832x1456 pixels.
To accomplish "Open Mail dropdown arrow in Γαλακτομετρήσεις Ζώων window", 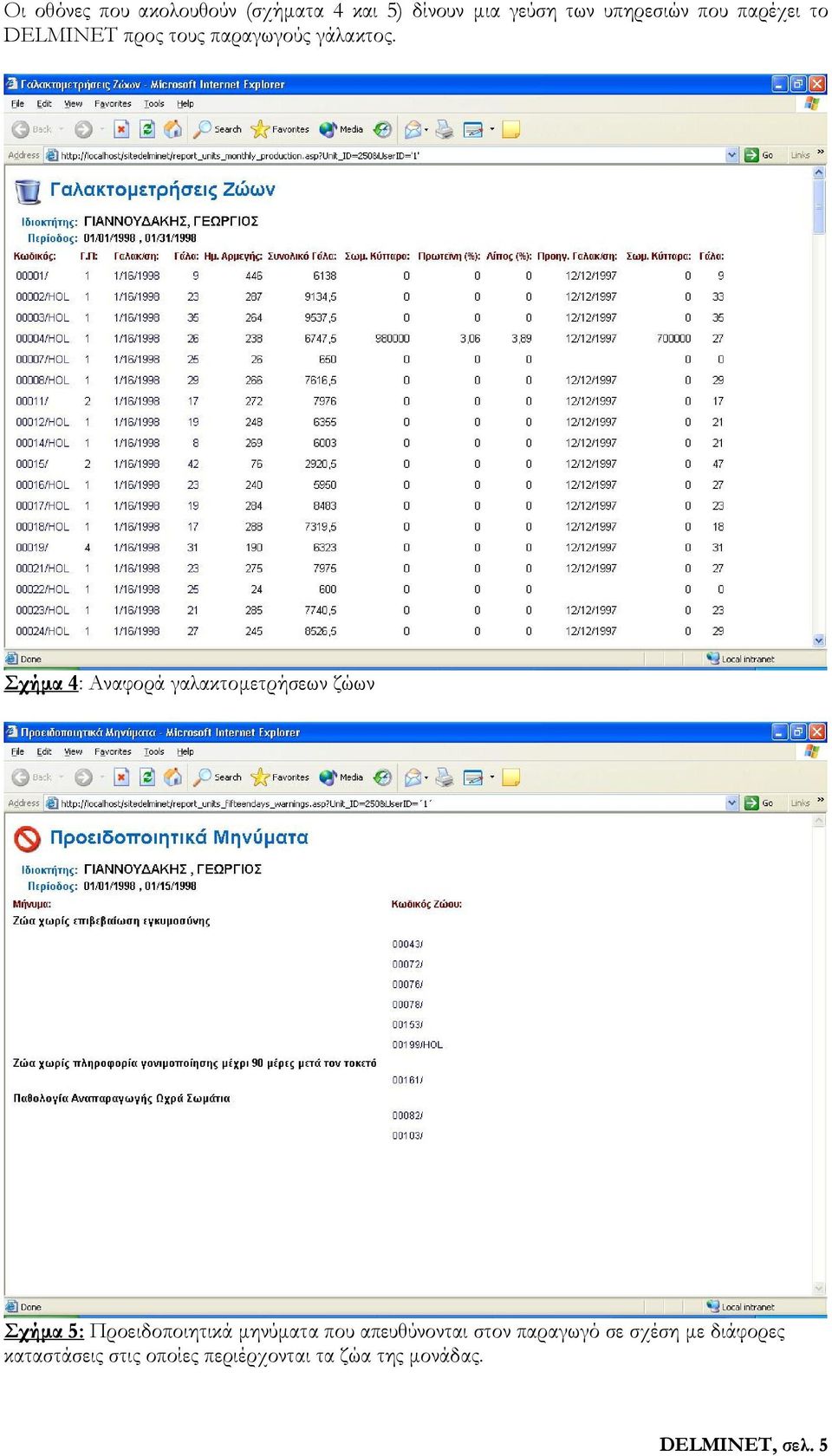I will coord(426,129).
